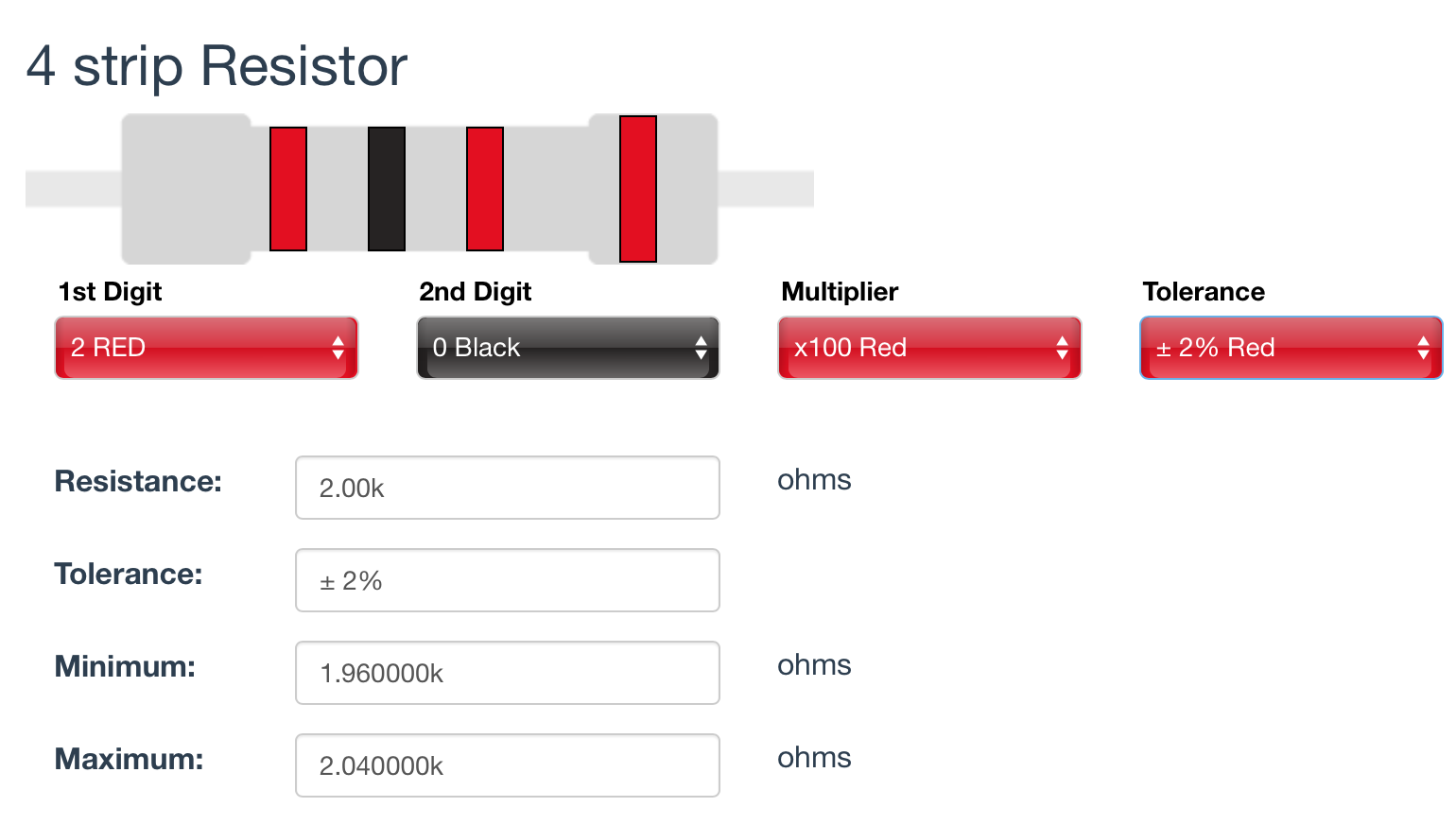Click the Minimum field showing 1.960000k
Image resolution: width=1456 pixels, height=824 pixels.
508,673
